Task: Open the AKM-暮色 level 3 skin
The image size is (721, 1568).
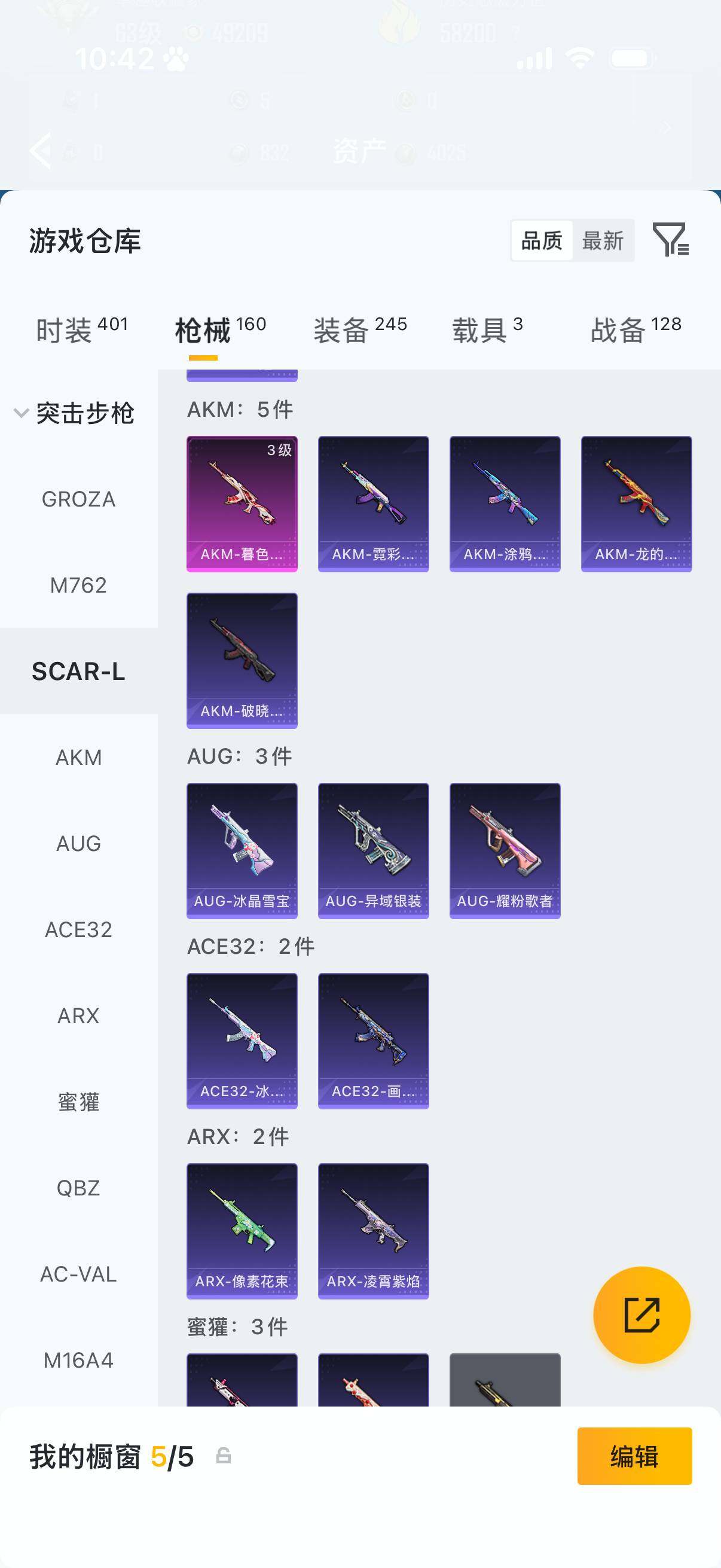Action: (x=242, y=504)
